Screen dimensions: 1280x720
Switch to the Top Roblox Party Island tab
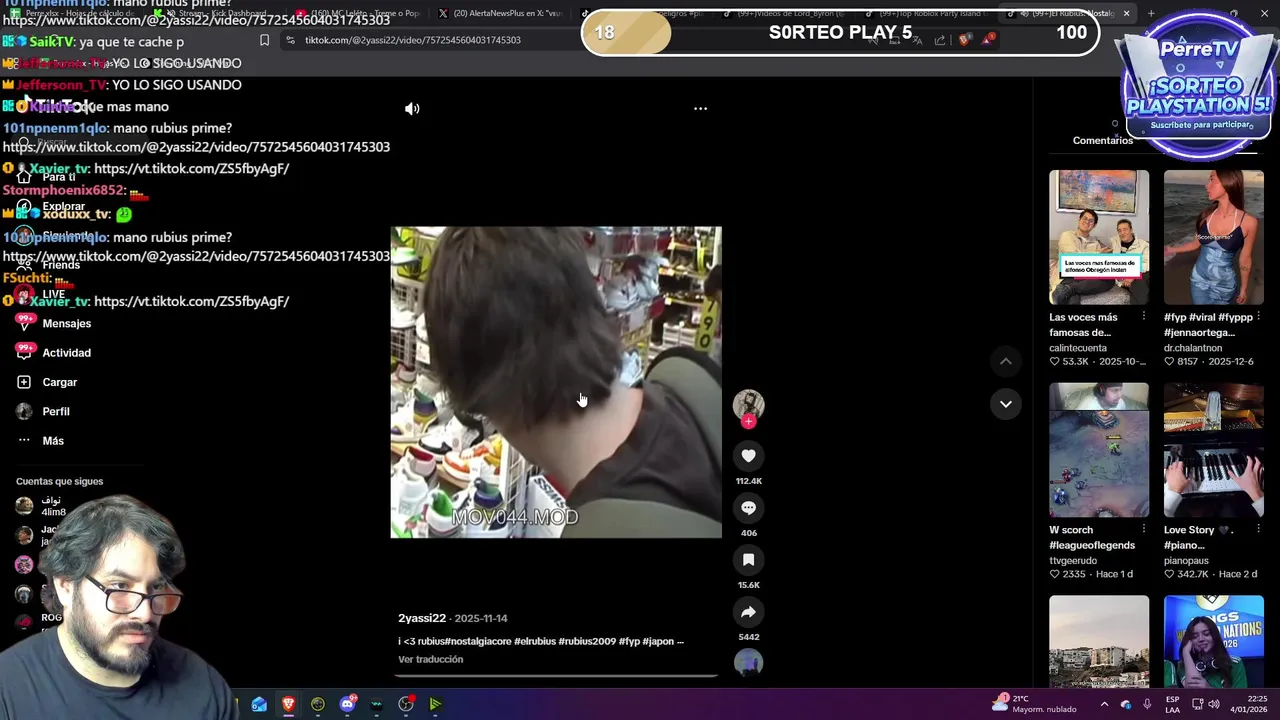930,13
